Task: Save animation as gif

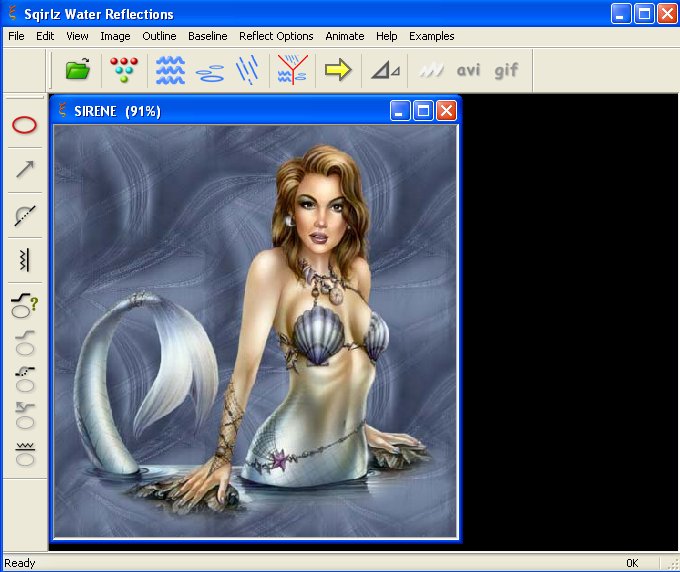Action: [506, 70]
